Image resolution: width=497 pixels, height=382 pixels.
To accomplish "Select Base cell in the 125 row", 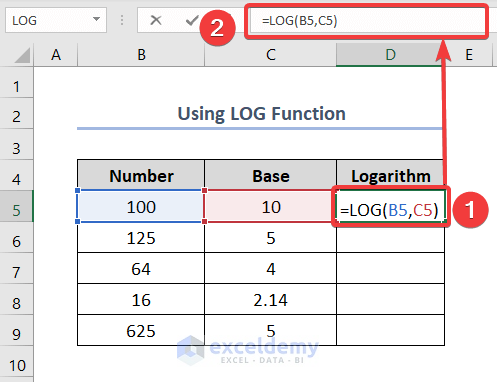I will pos(270,237).
